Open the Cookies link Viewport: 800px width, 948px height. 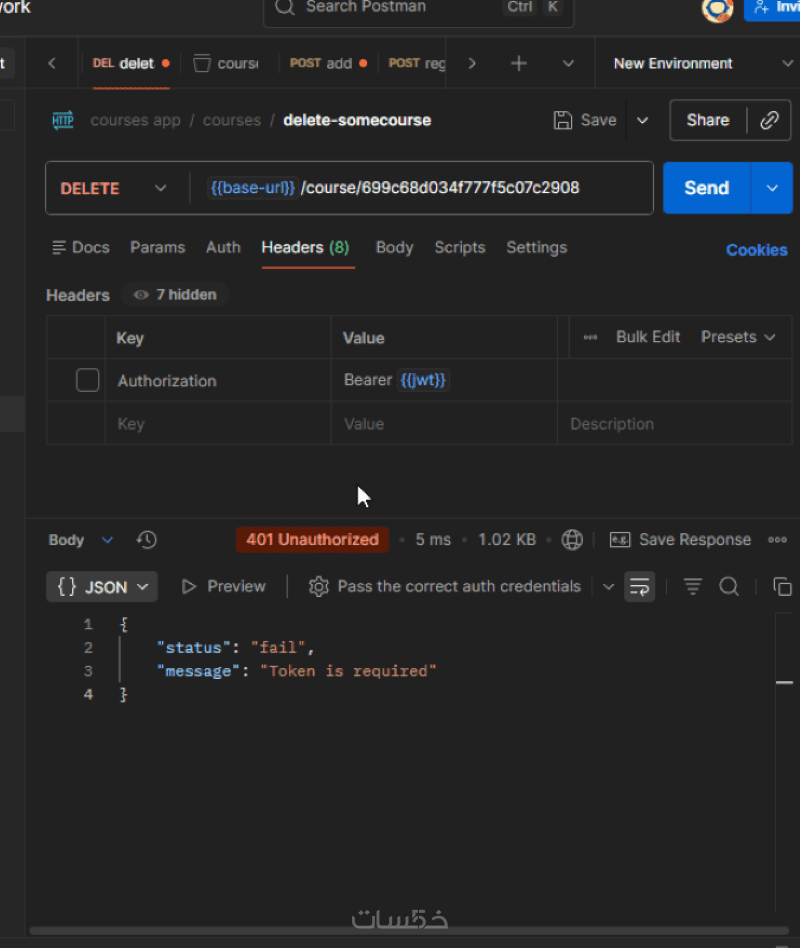tap(756, 250)
